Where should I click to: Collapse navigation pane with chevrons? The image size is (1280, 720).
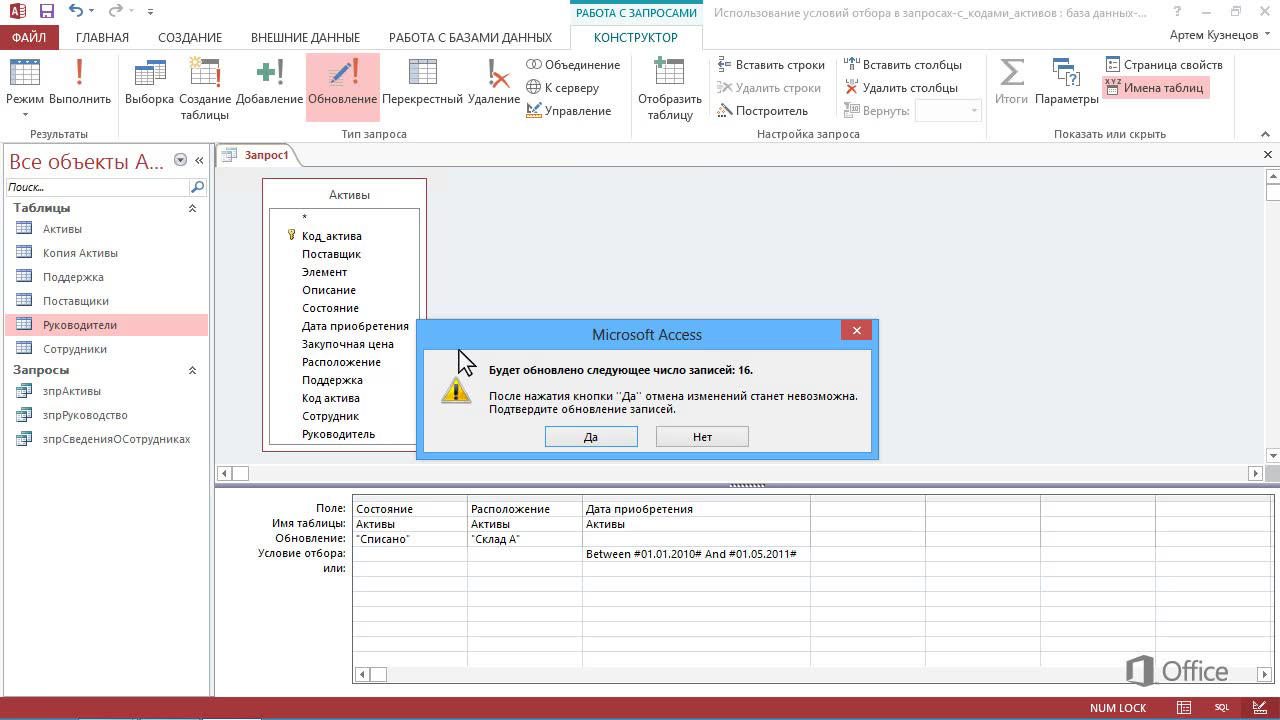(199, 160)
